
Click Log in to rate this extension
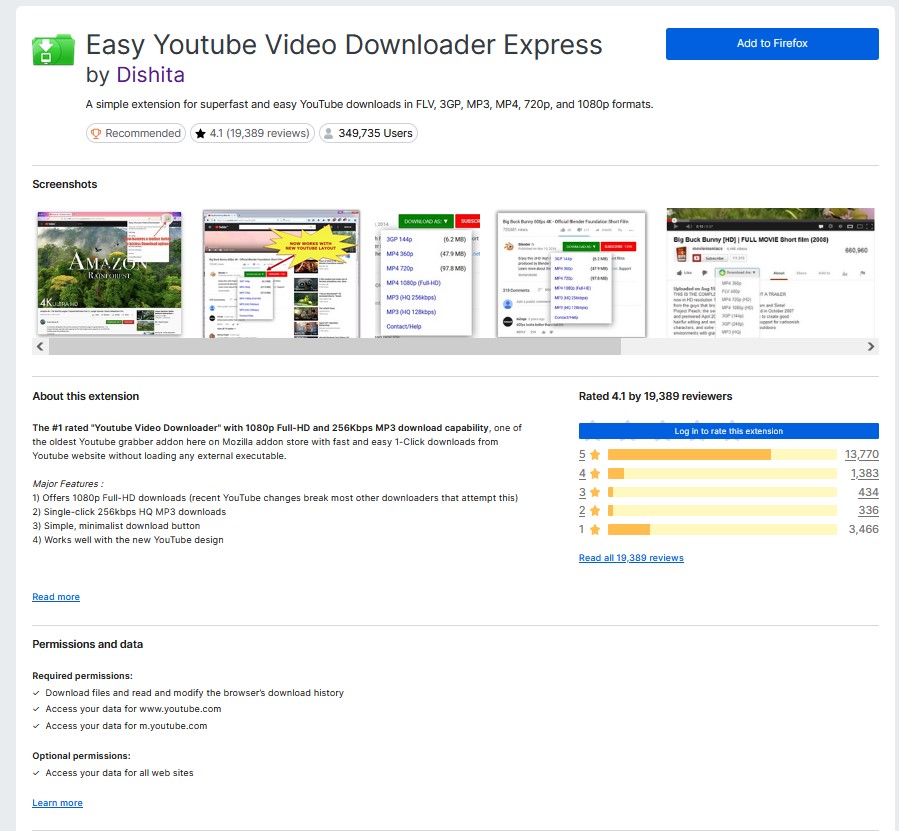tap(728, 431)
